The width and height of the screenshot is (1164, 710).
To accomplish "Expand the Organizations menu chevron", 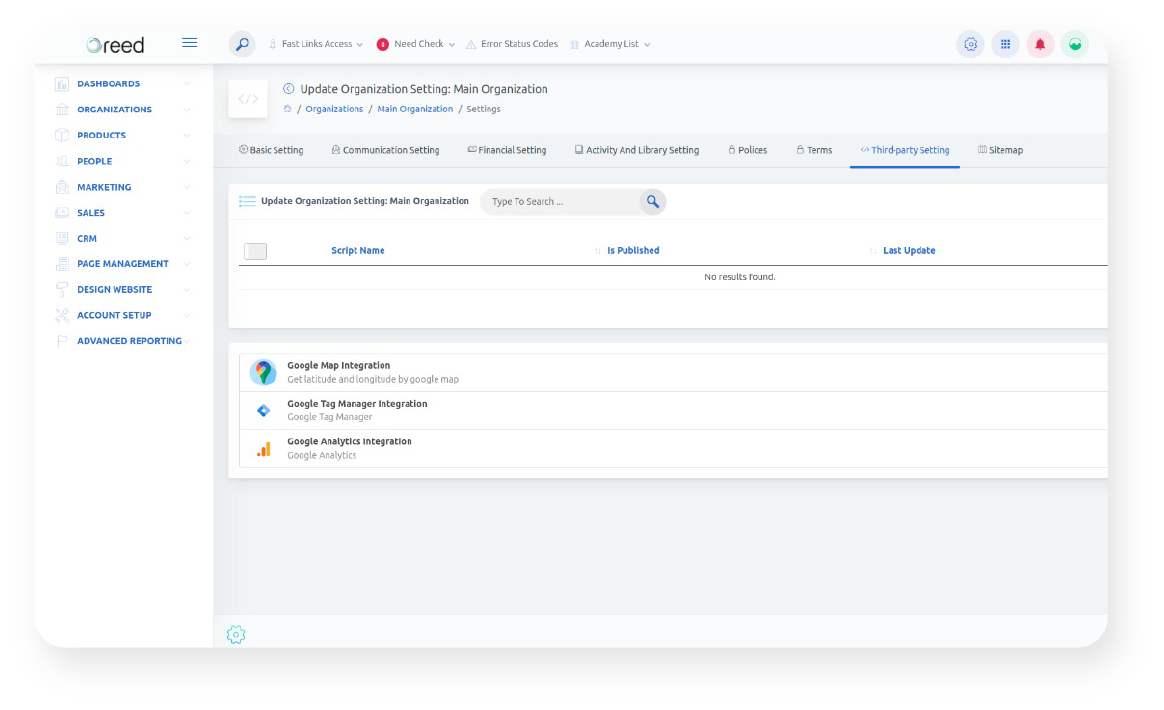I will click(187, 109).
